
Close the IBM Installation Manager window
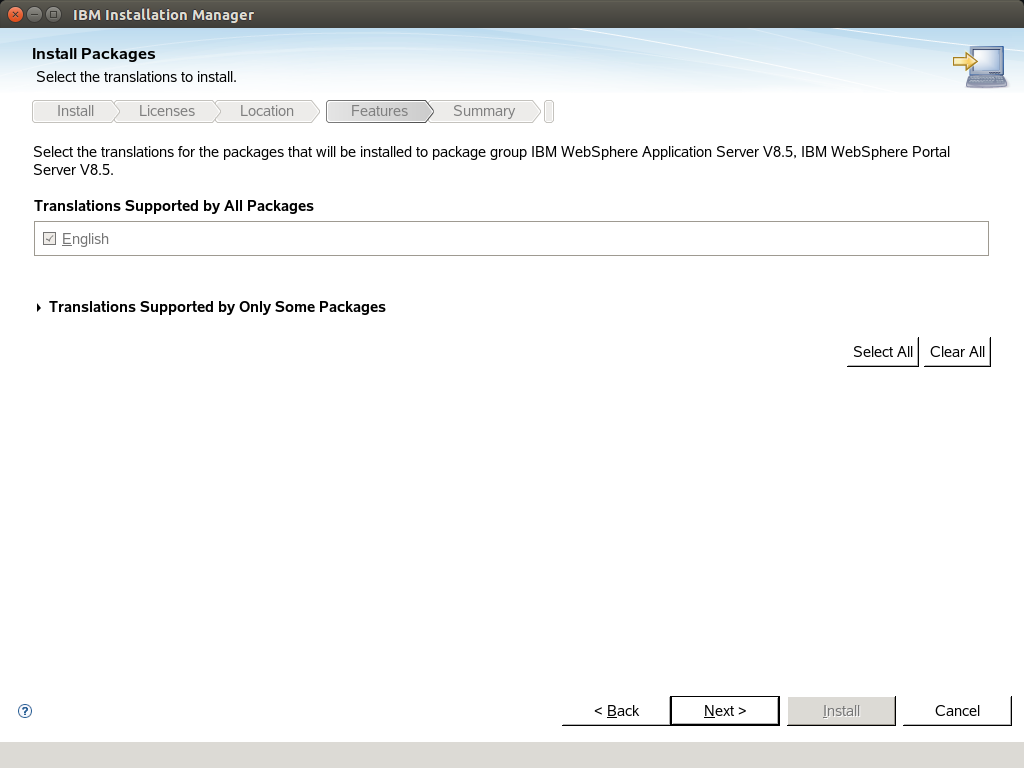pyautogui.click(x=16, y=14)
